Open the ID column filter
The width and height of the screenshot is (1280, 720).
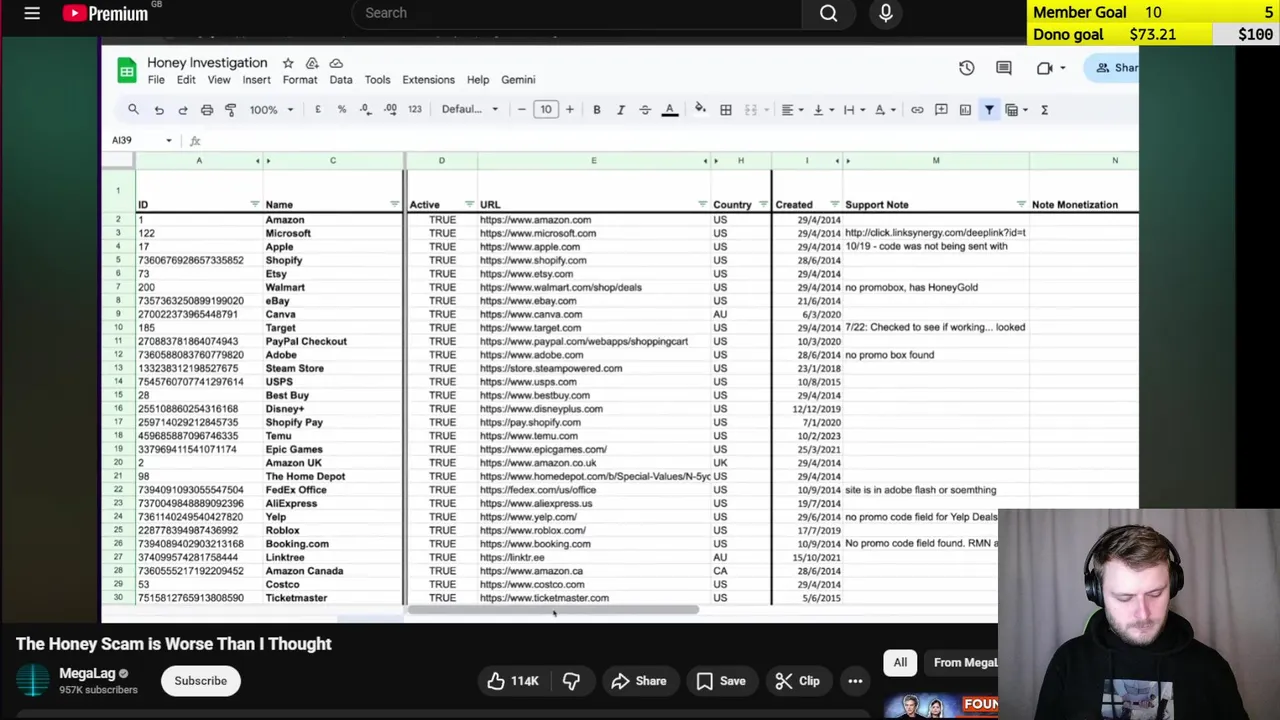254,204
